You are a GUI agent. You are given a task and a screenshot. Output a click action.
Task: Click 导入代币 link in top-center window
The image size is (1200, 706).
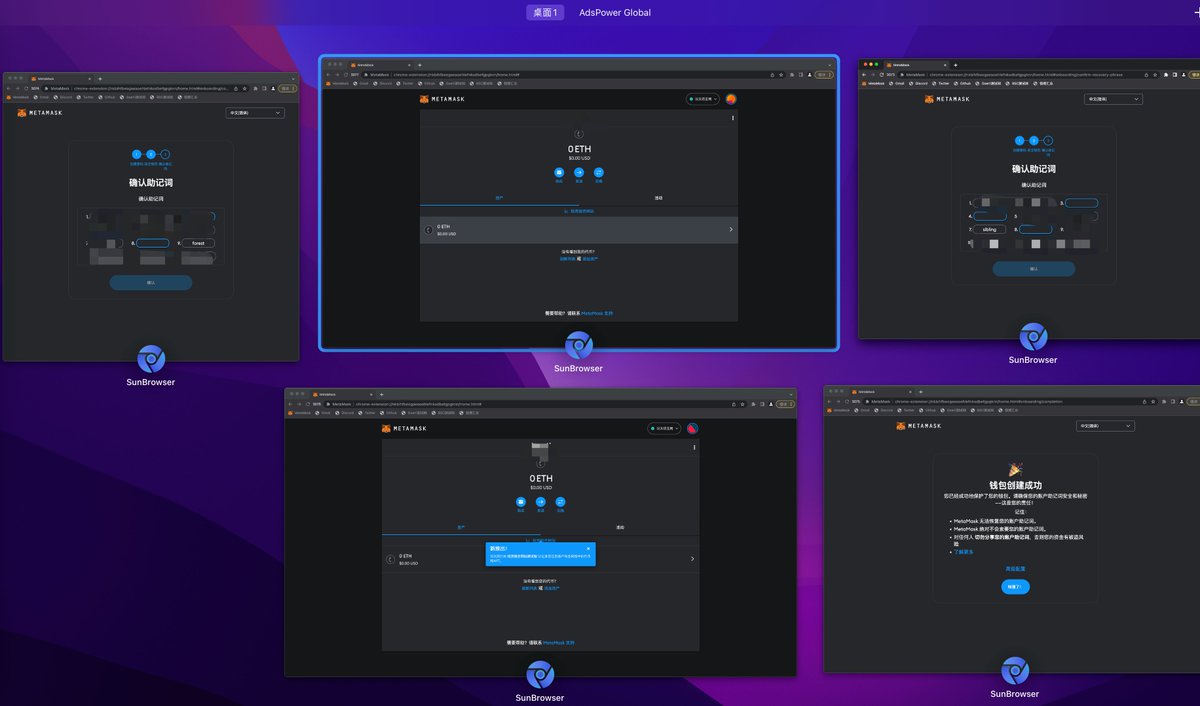coord(590,258)
